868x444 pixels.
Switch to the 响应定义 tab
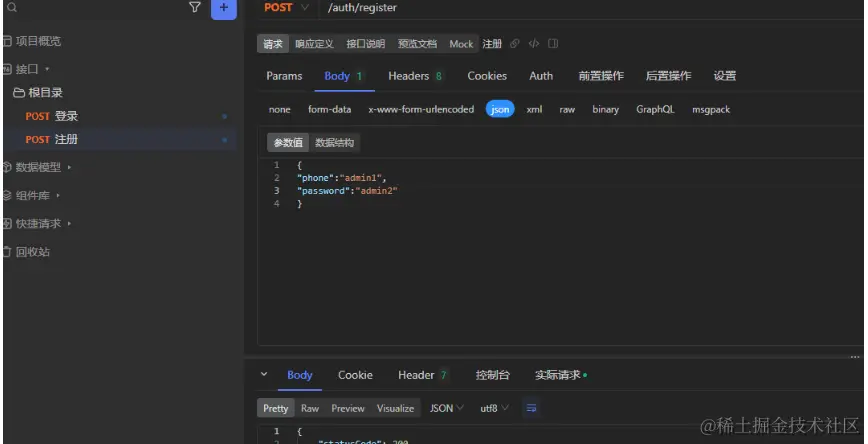click(314, 44)
